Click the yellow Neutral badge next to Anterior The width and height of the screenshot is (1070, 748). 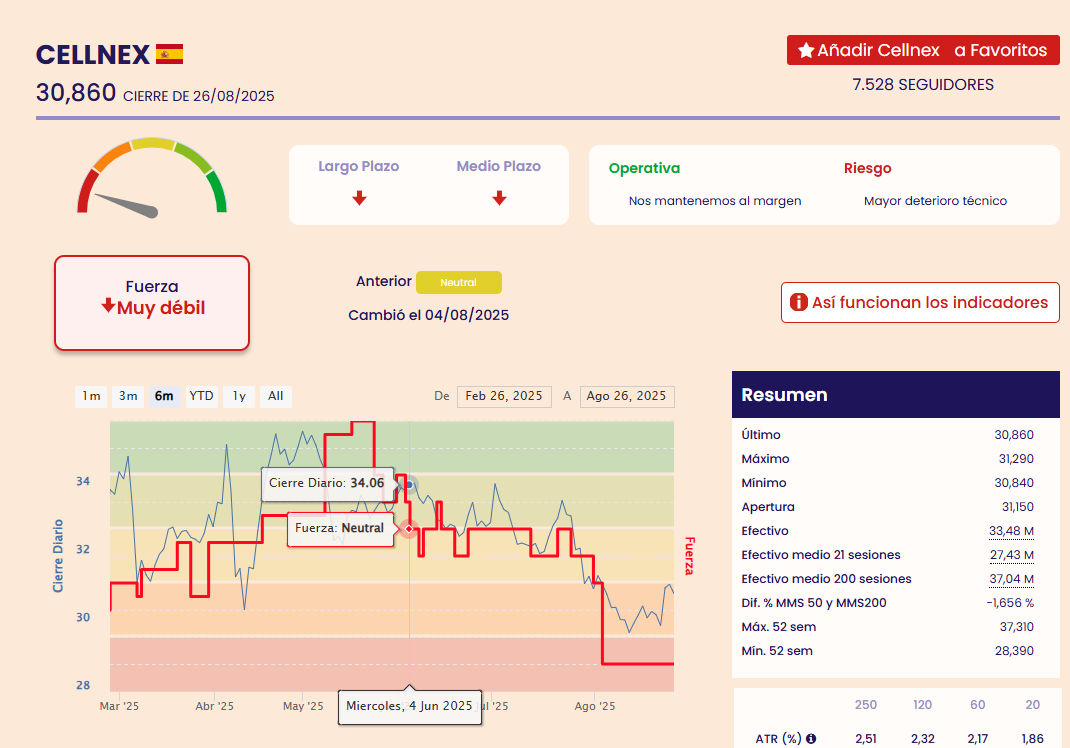459,283
